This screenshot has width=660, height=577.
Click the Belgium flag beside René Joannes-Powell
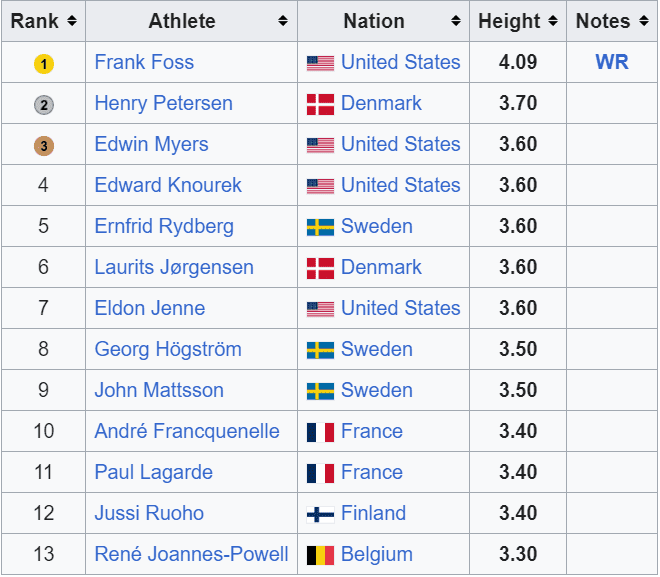click(320, 555)
